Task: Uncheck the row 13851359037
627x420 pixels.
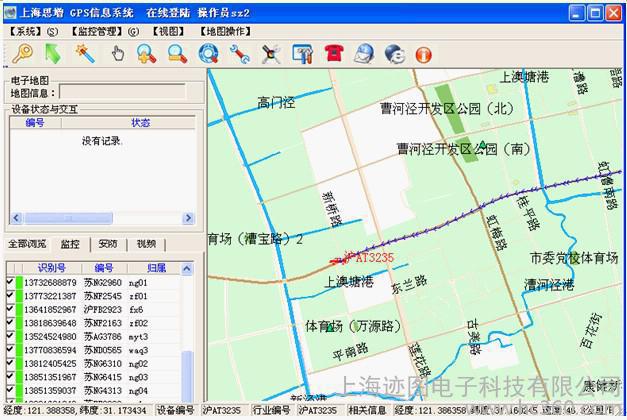Action: point(10,390)
